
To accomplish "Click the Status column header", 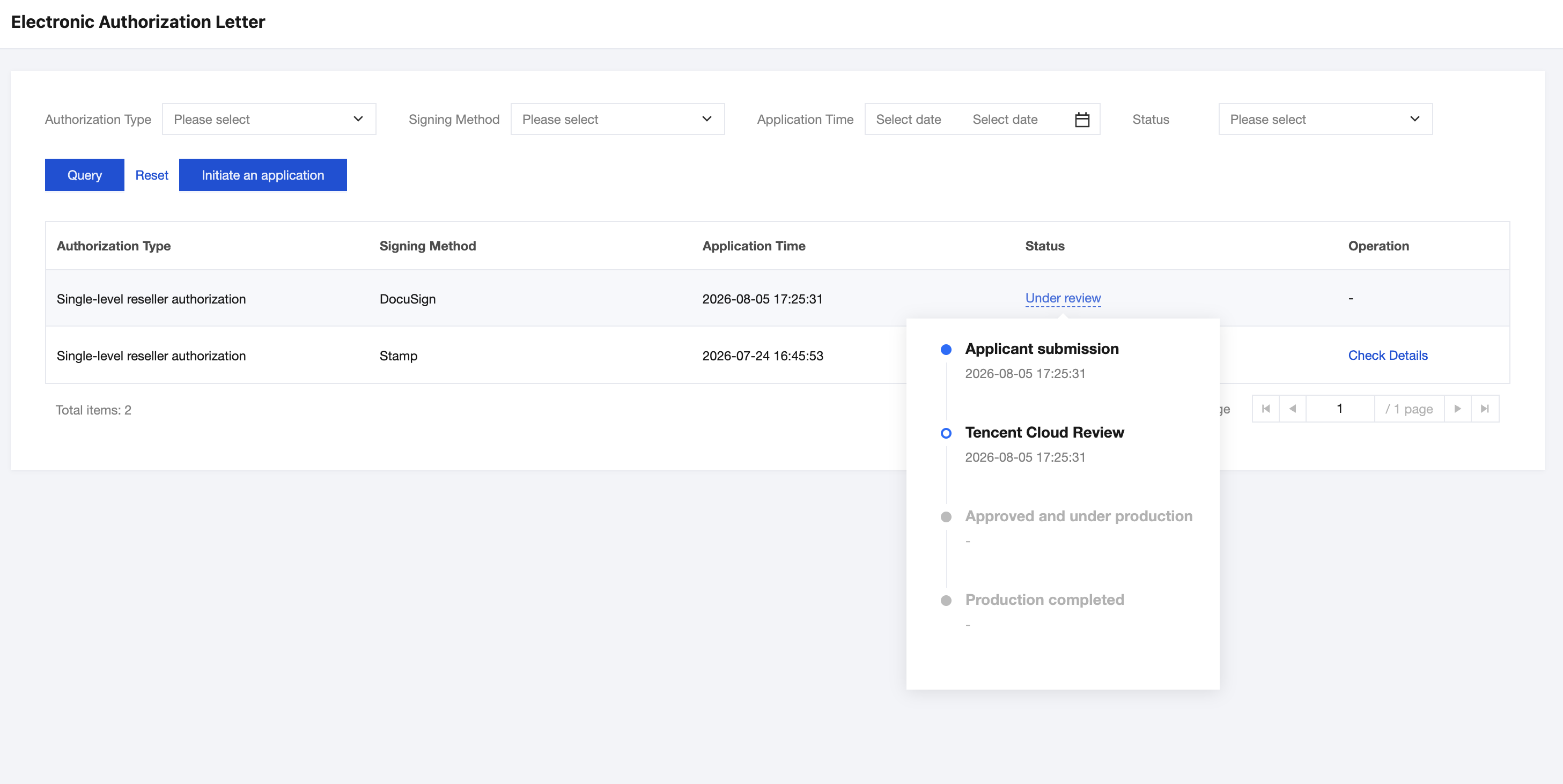I will [1045, 246].
